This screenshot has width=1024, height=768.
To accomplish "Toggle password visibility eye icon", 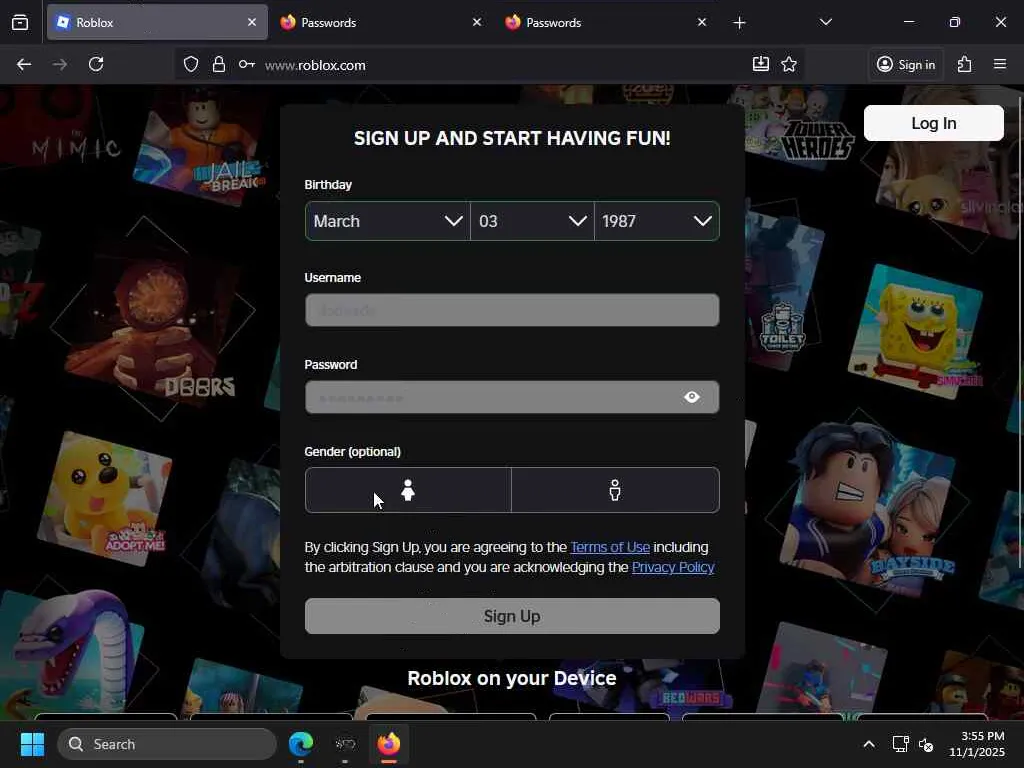I will [692, 397].
